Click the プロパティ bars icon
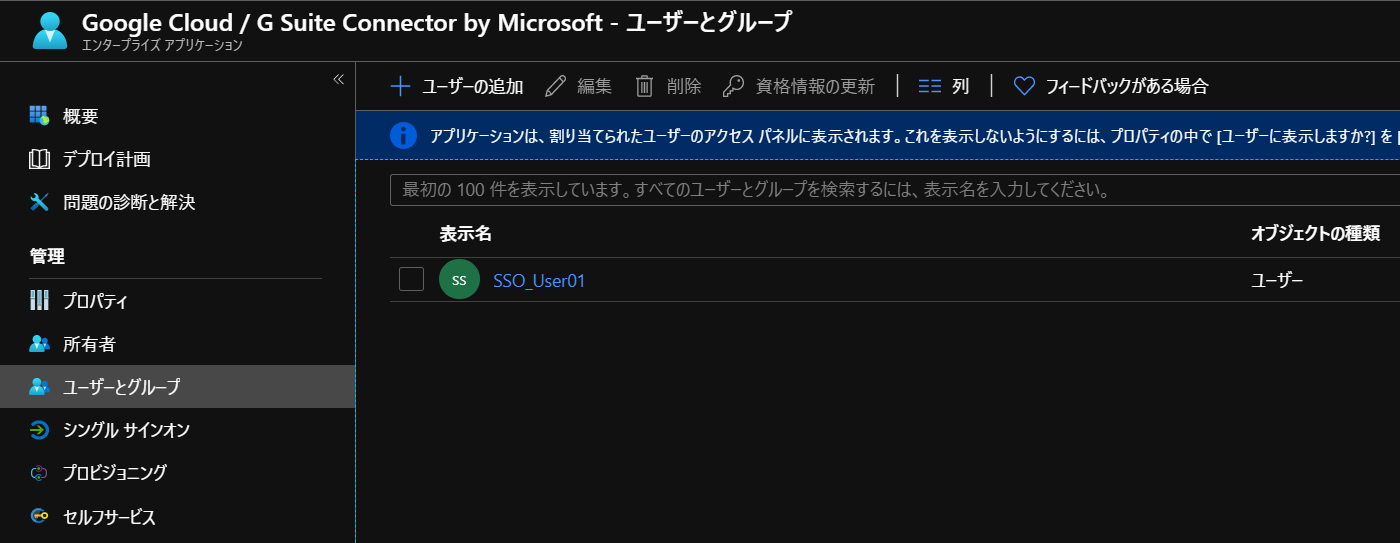The image size is (1400, 543). (x=40, y=301)
